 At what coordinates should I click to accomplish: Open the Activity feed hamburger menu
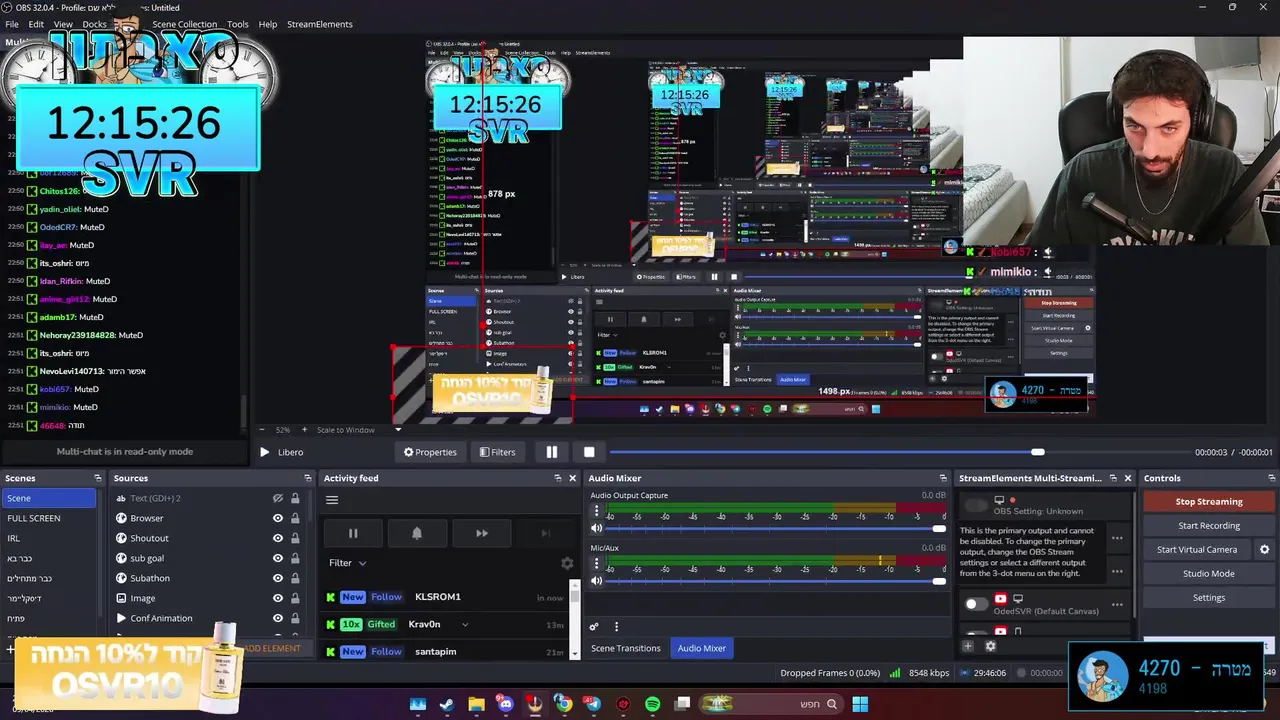pyautogui.click(x=332, y=500)
